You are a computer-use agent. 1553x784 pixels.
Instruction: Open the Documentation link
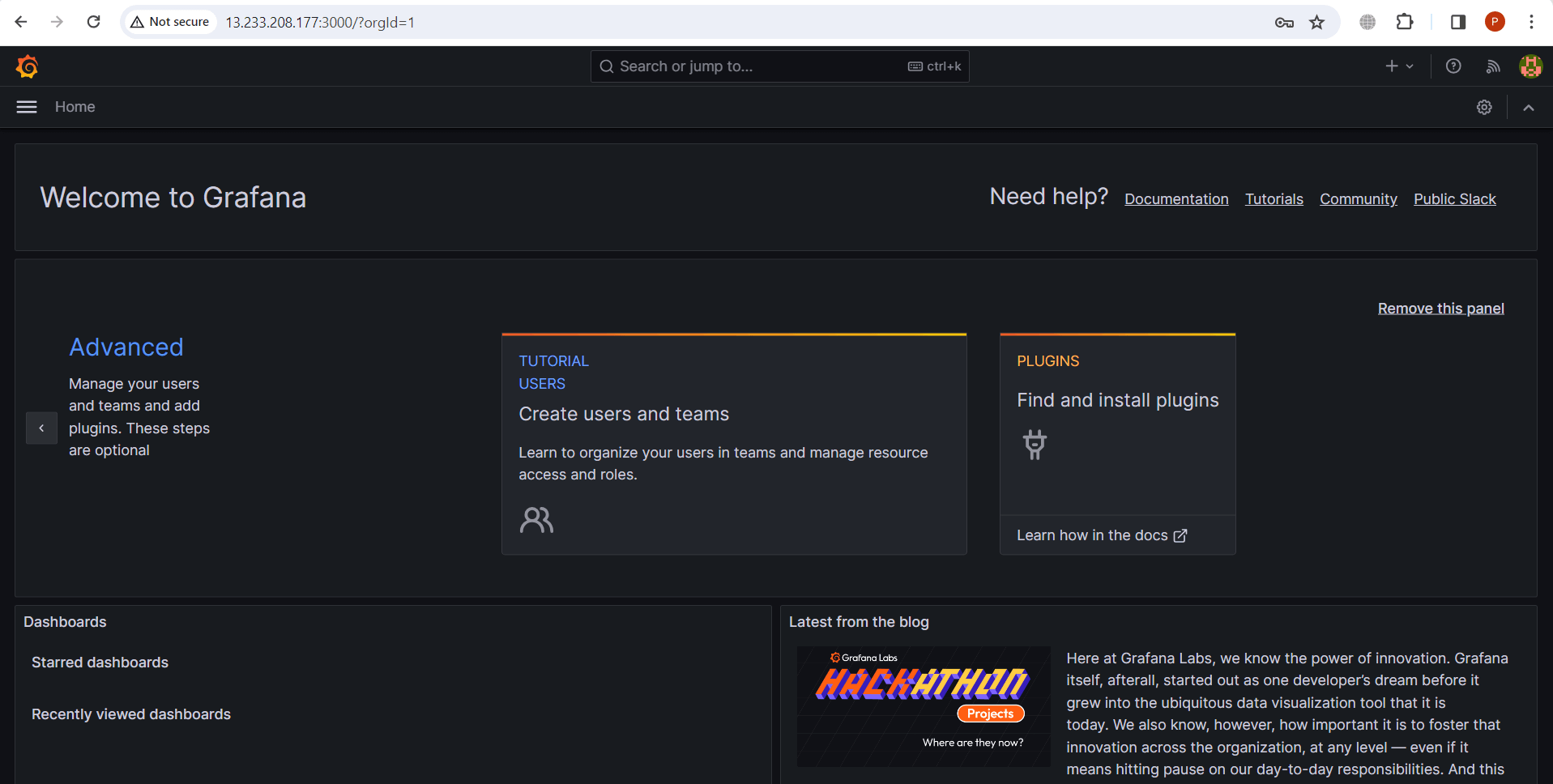coord(1176,199)
